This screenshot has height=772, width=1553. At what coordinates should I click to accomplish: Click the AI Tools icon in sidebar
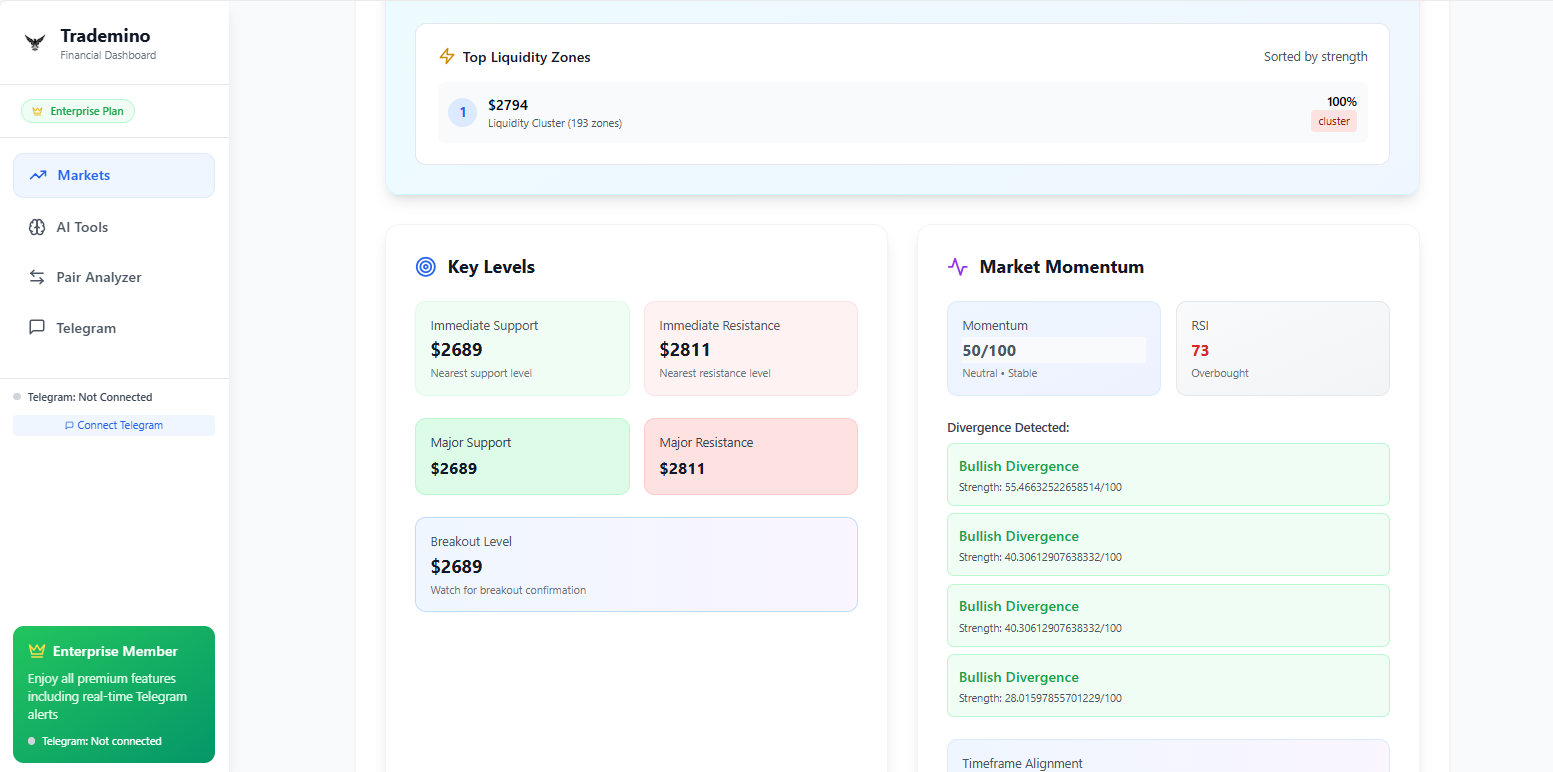[x=38, y=226]
